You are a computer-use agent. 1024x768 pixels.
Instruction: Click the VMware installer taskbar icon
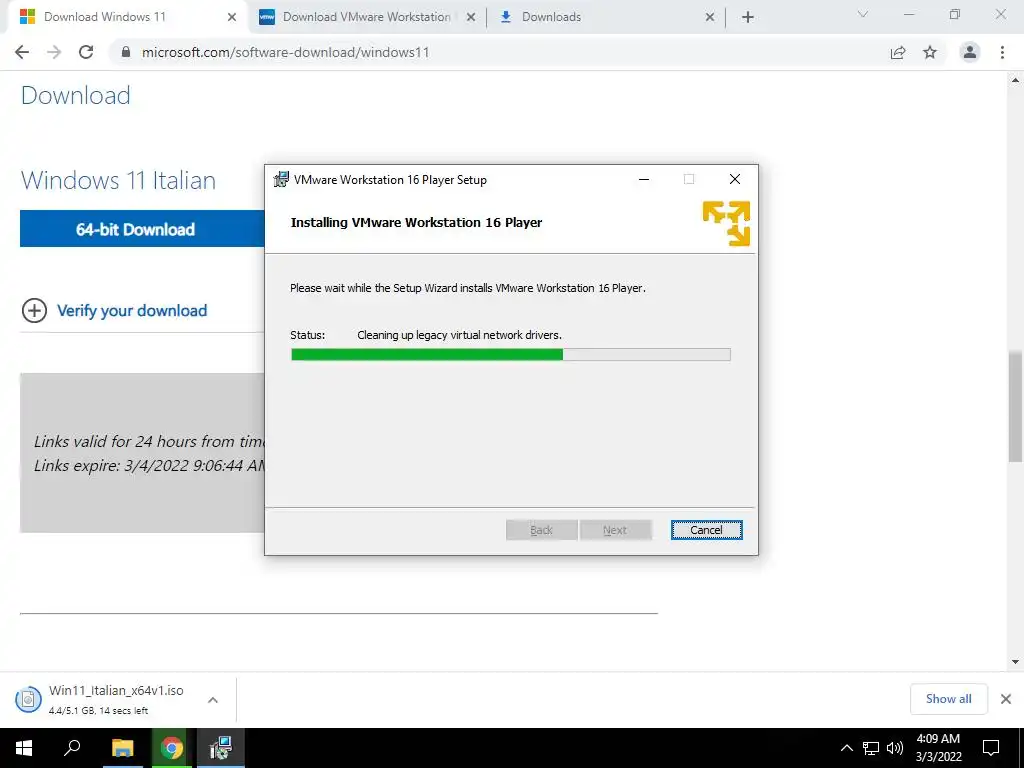pos(221,748)
